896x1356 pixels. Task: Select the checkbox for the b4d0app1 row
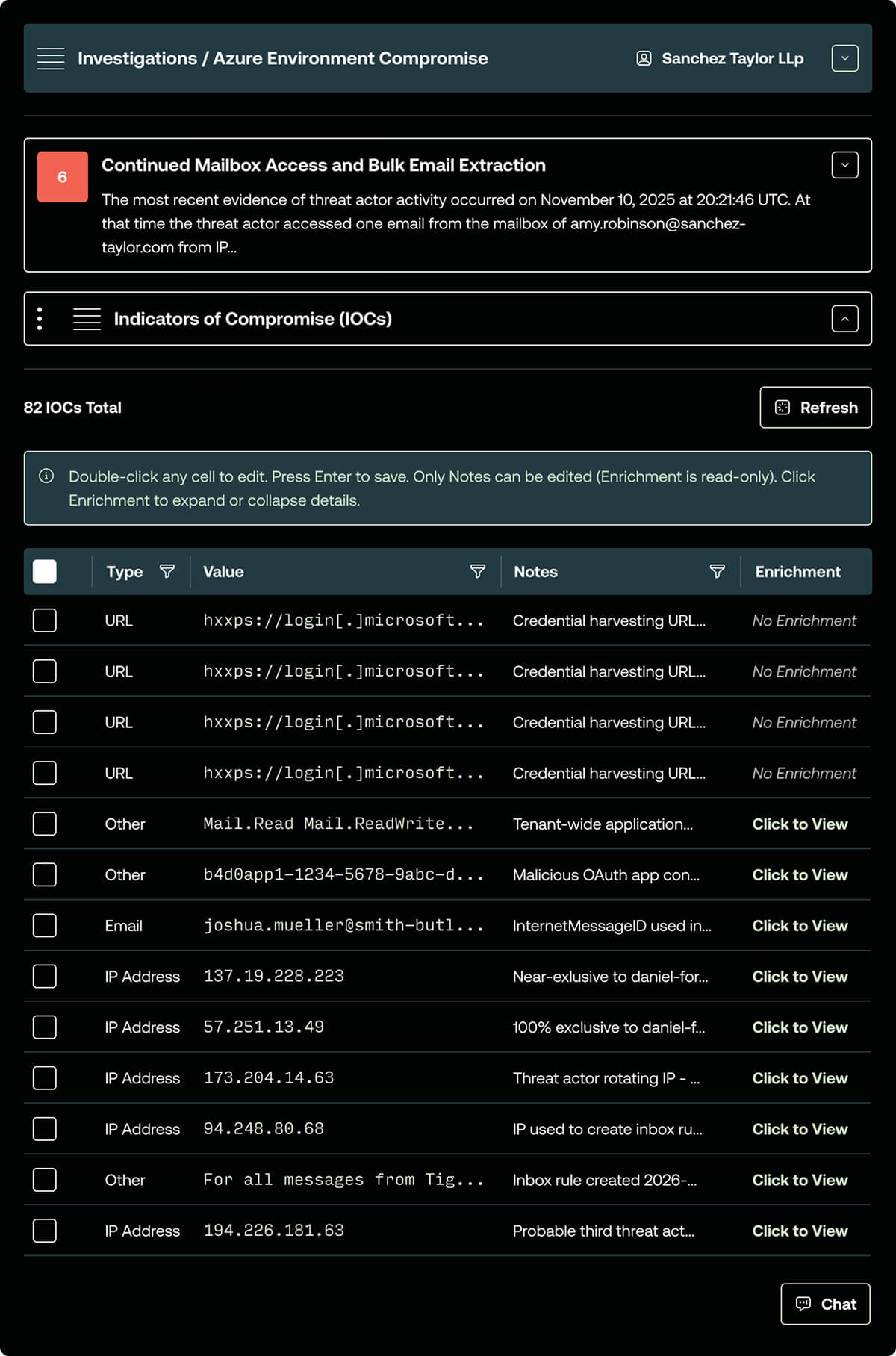click(x=45, y=874)
